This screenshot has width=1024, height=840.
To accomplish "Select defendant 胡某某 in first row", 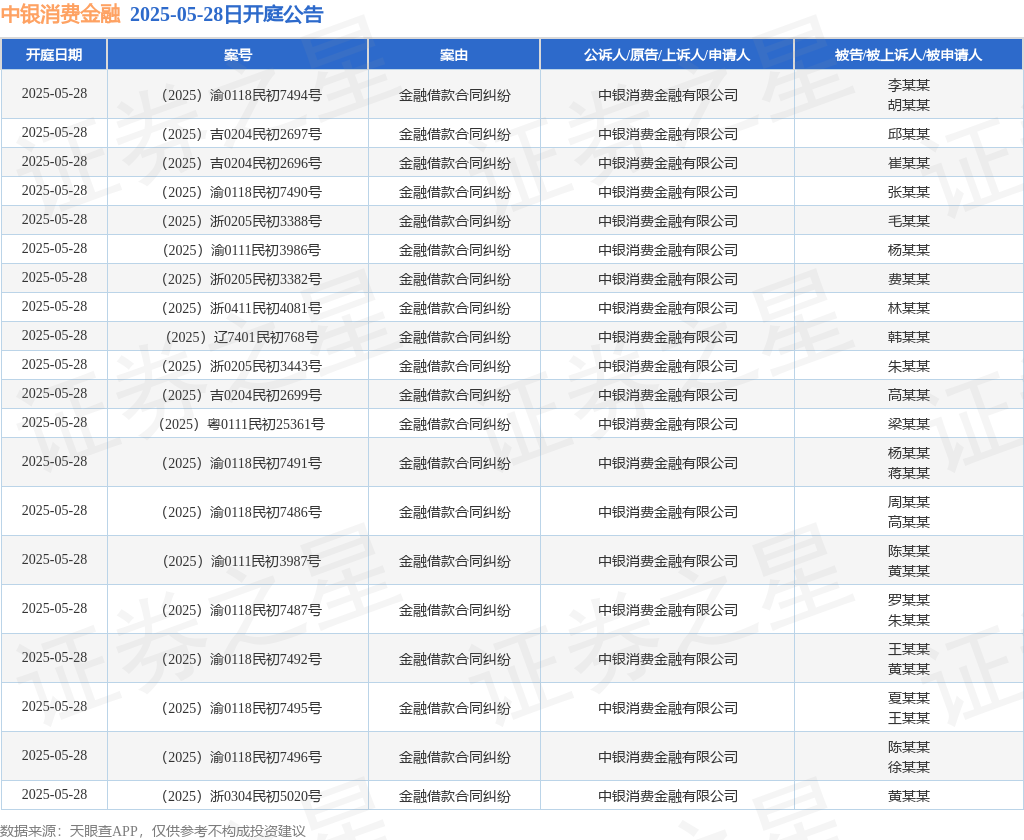I will pyautogui.click(x=908, y=105).
